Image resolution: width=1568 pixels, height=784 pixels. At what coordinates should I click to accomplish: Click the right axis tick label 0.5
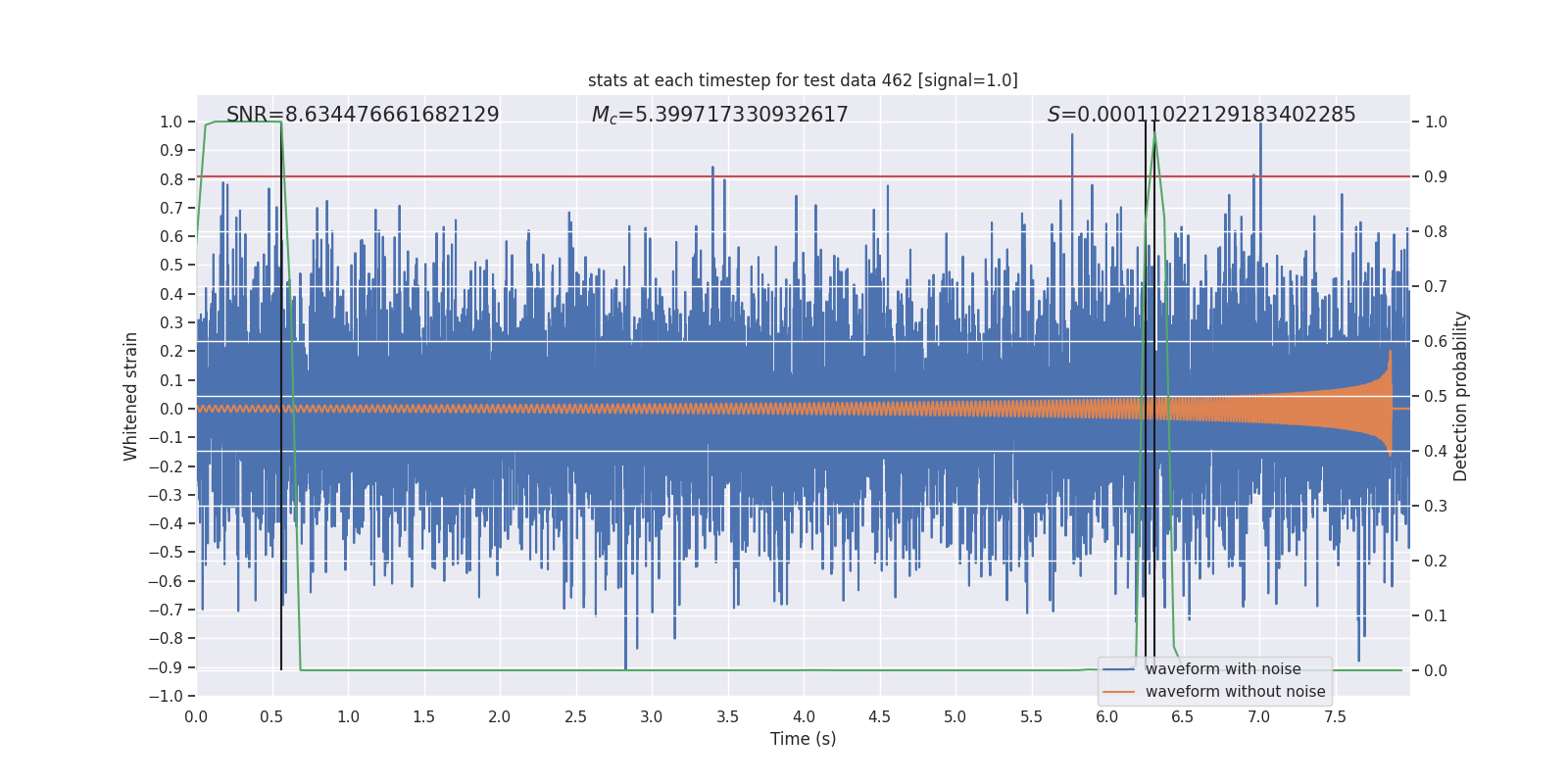(x=1436, y=397)
